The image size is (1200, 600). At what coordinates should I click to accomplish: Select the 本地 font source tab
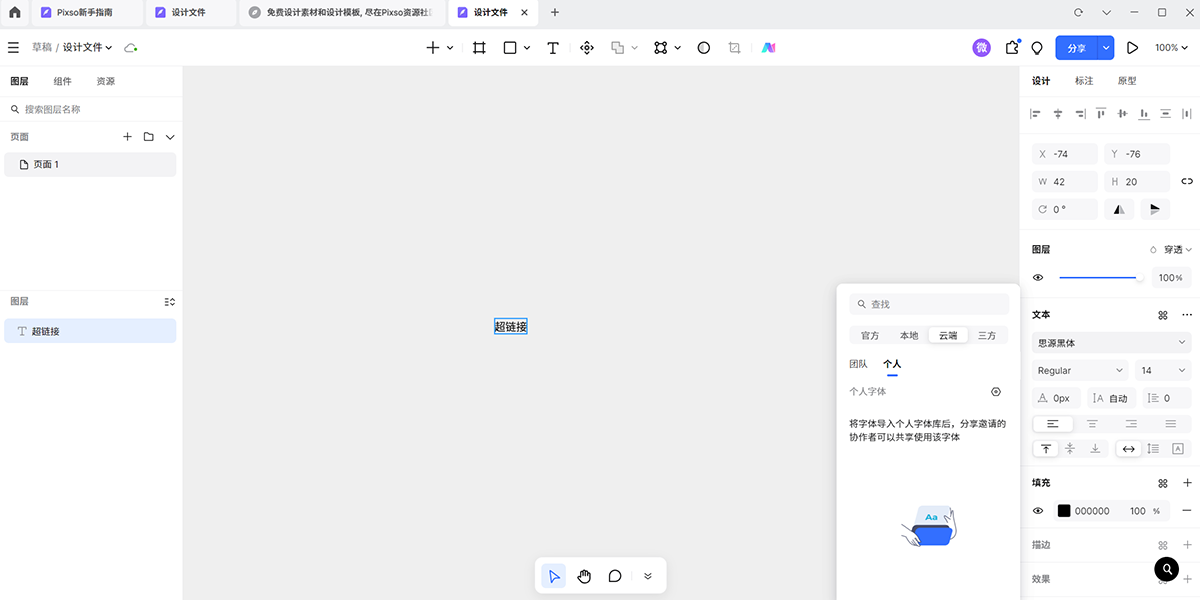click(908, 336)
